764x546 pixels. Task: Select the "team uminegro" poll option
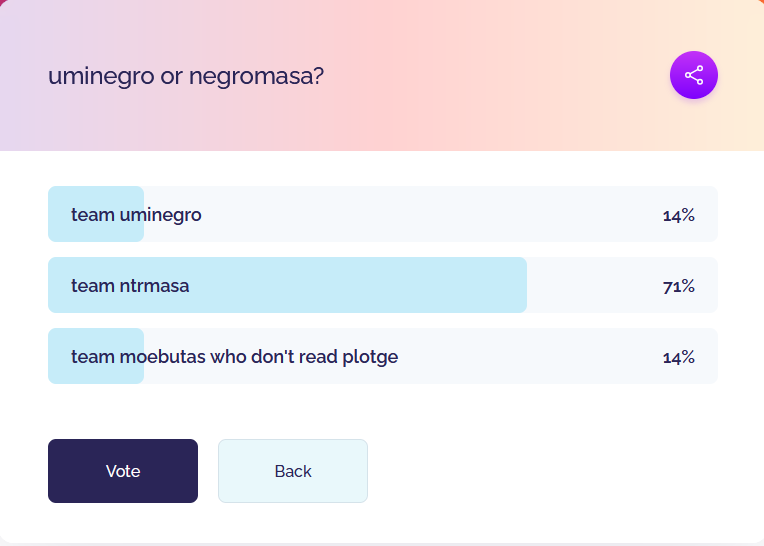click(x=382, y=214)
